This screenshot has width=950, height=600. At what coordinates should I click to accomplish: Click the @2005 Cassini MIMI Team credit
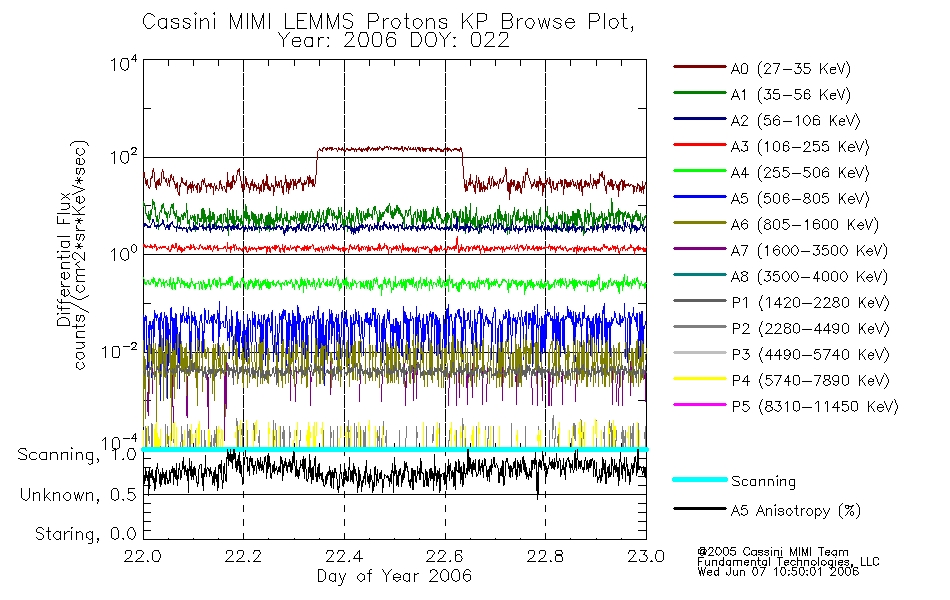[x=773, y=552]
